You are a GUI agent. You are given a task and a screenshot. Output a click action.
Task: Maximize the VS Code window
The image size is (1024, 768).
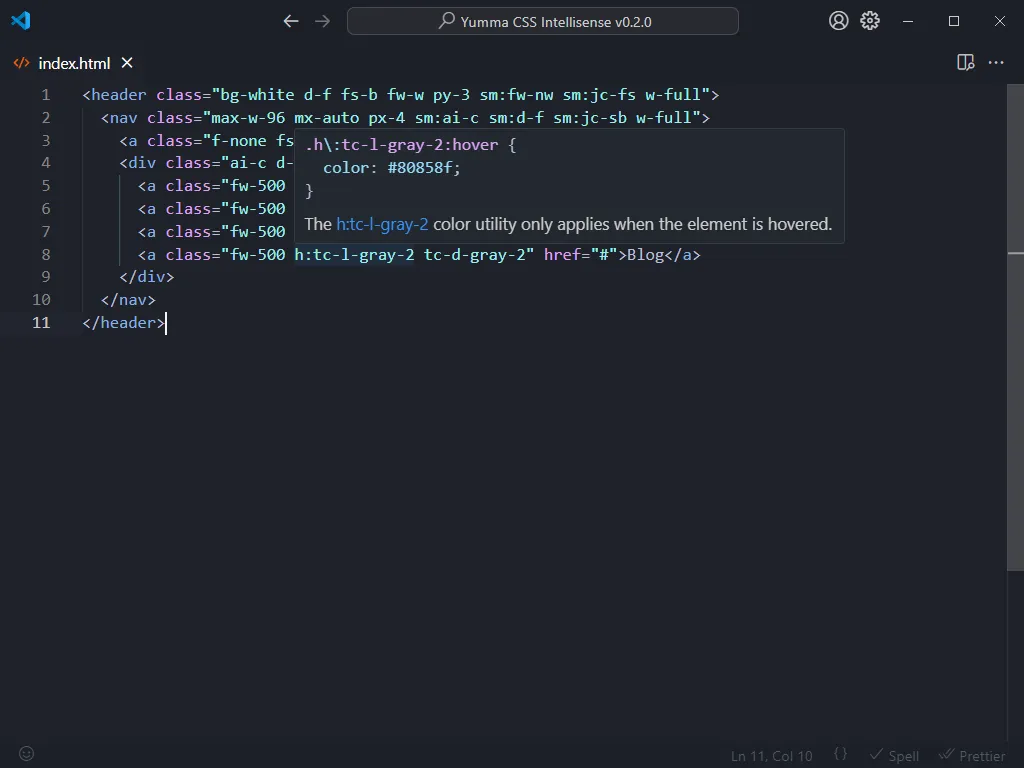(953, 22)
